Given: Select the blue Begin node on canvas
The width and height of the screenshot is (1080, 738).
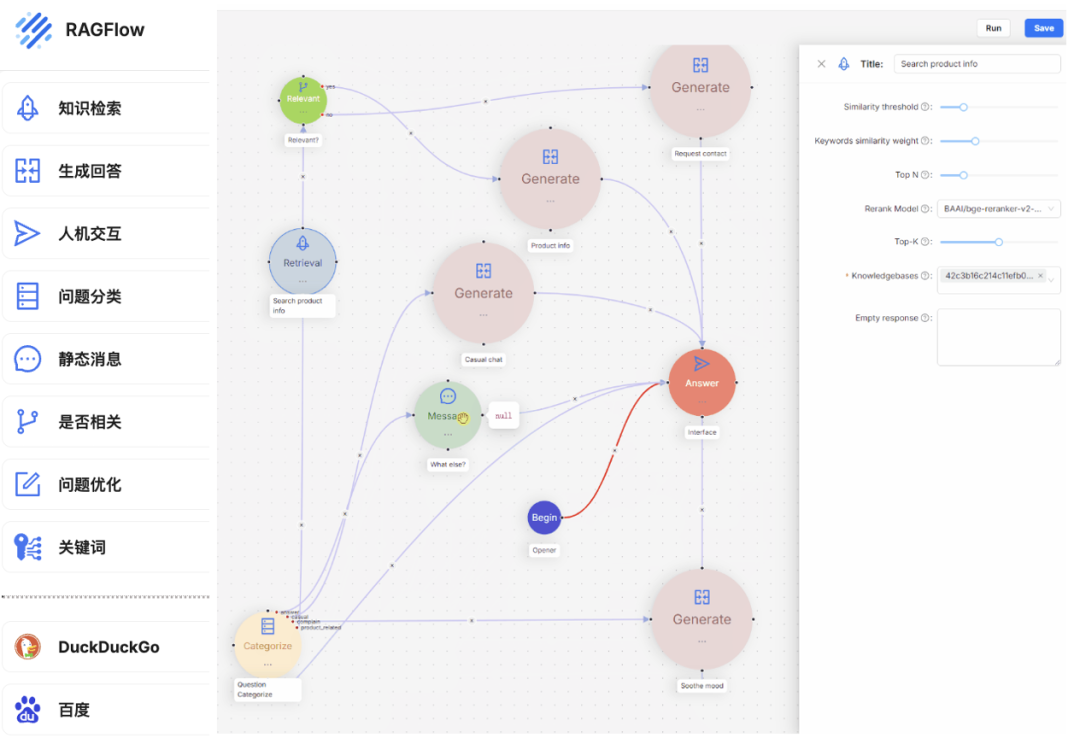Looking at the screenshot, I should (544, 518).
